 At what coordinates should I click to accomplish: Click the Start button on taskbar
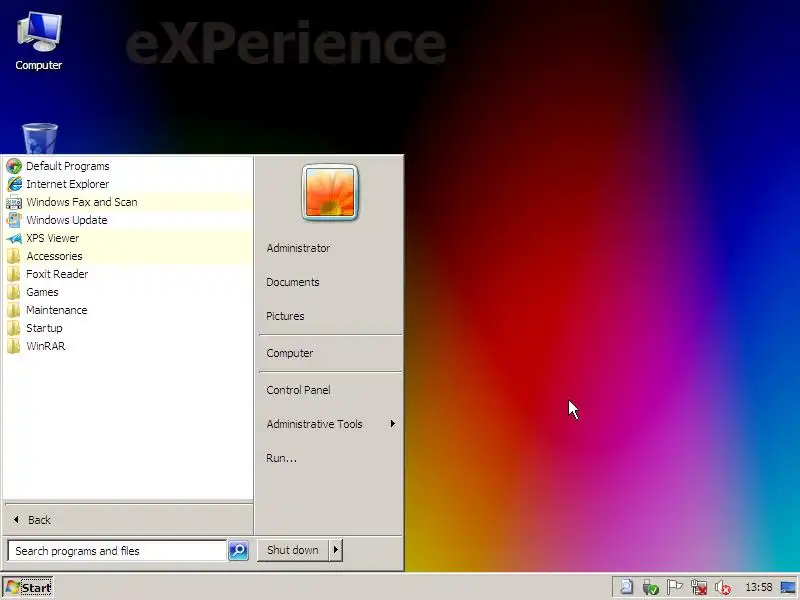coord(28,588)
